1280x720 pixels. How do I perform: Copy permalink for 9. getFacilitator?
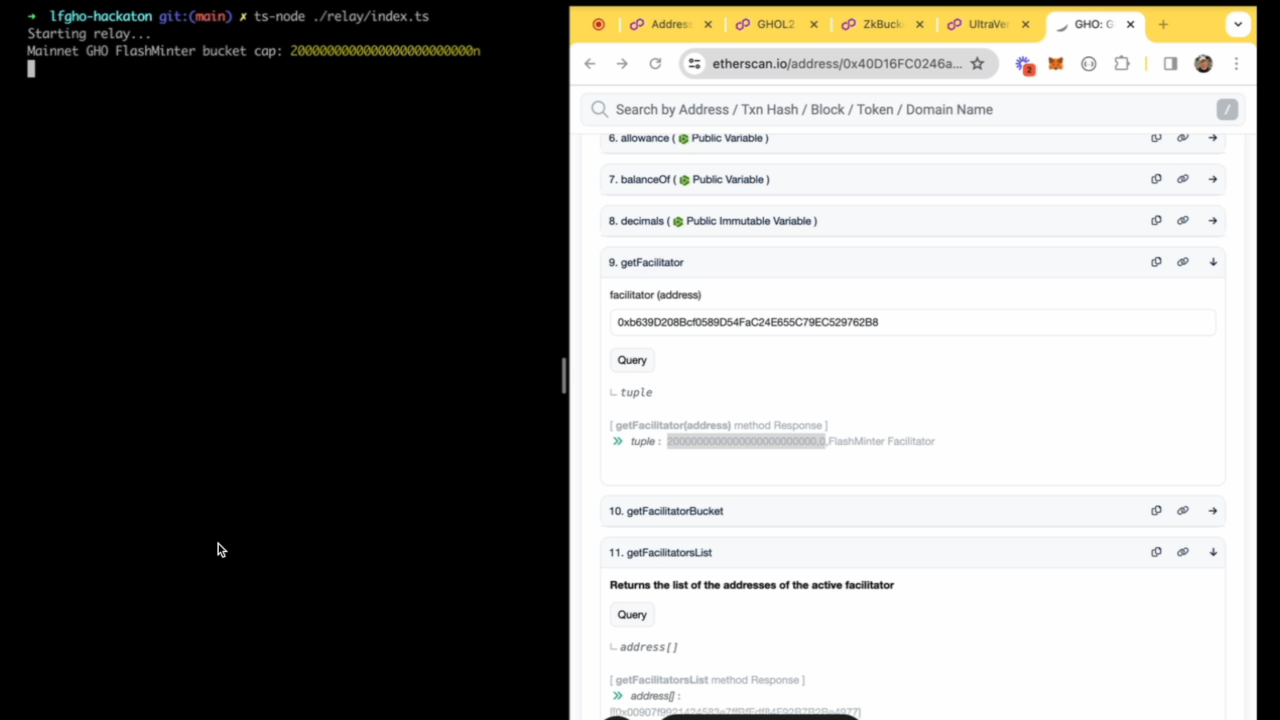[1183, 262]
